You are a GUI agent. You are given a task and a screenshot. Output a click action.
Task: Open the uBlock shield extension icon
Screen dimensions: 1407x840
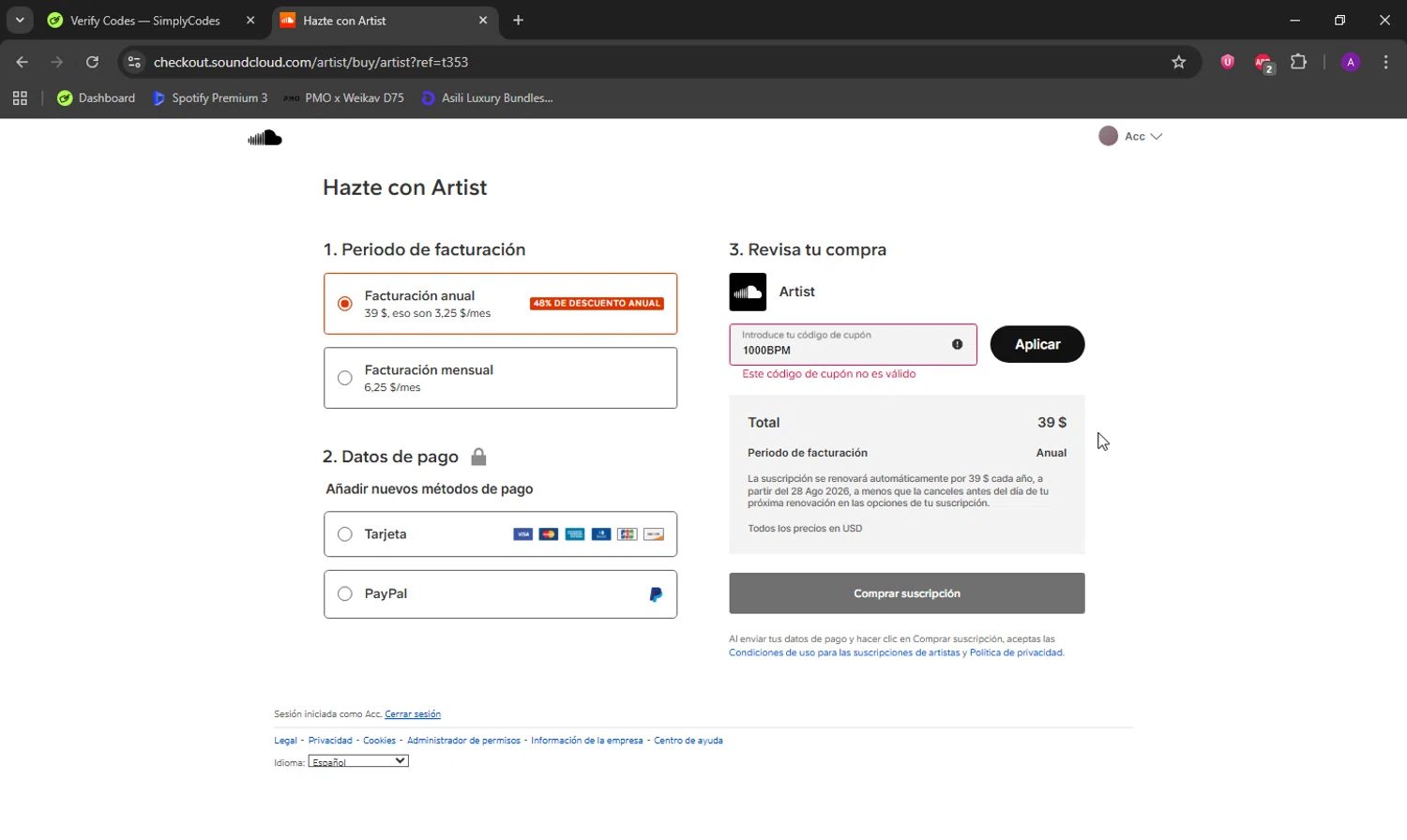(x=1227, y=62)
